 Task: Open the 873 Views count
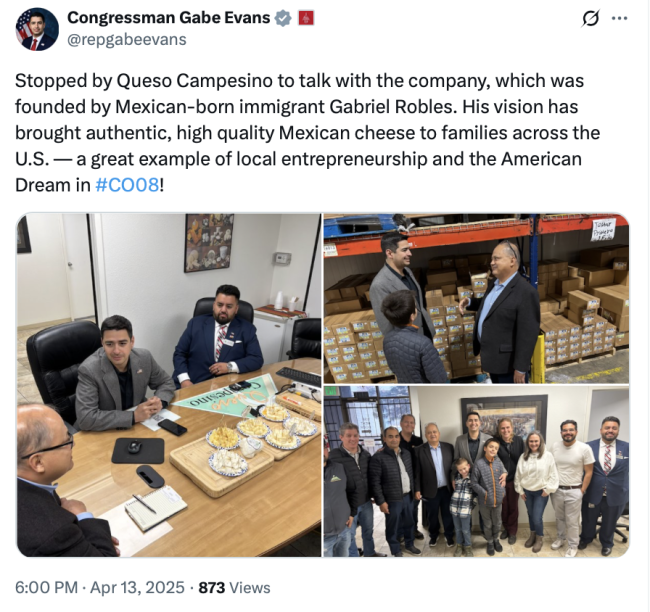tap(235, 588)
